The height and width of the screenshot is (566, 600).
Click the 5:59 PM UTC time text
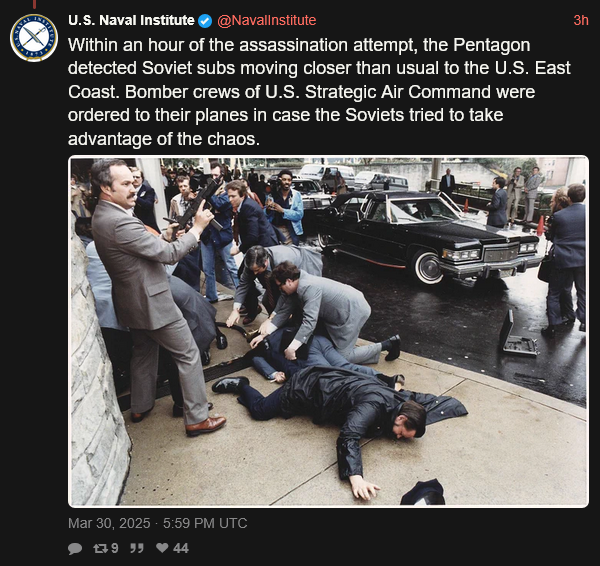(205, 523)
